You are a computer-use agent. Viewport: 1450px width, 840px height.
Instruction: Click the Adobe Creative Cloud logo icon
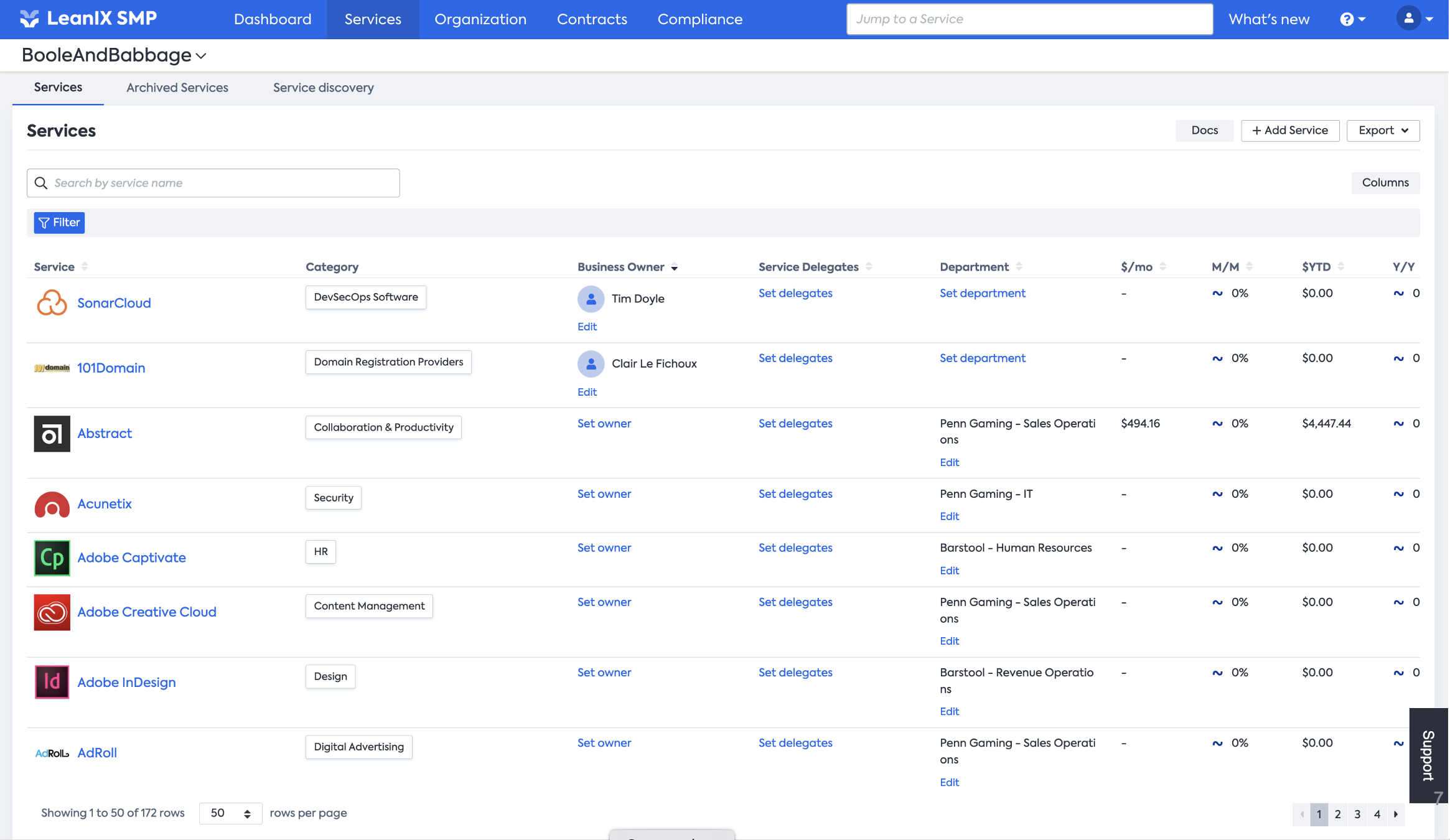click(x=52, y=612)
